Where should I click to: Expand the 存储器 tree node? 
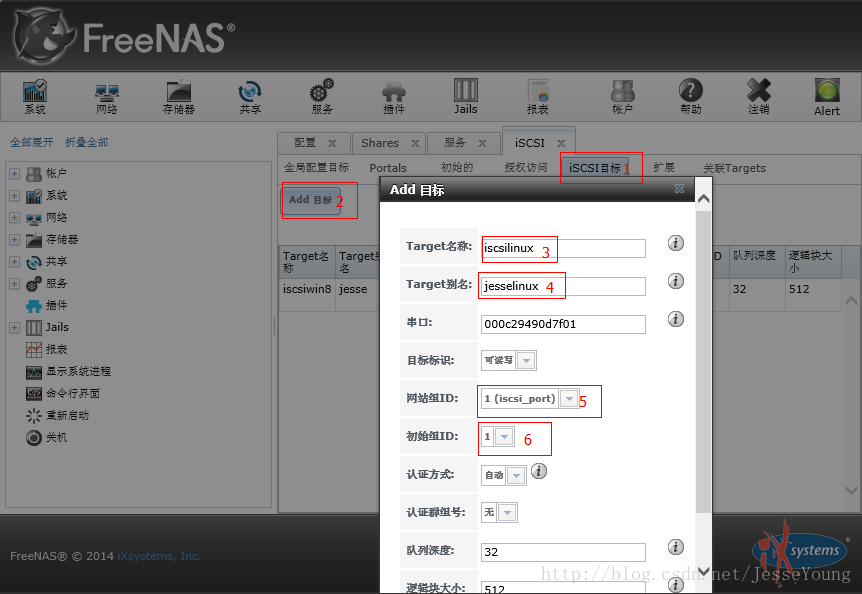[x=14, y=240]
